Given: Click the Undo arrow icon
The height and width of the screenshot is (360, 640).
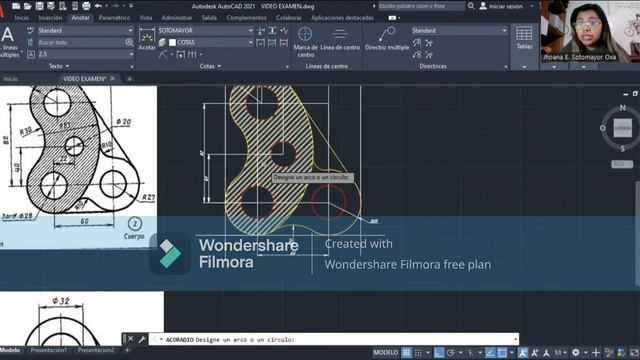Looking at the screenshot, I should tap(98, 6).
